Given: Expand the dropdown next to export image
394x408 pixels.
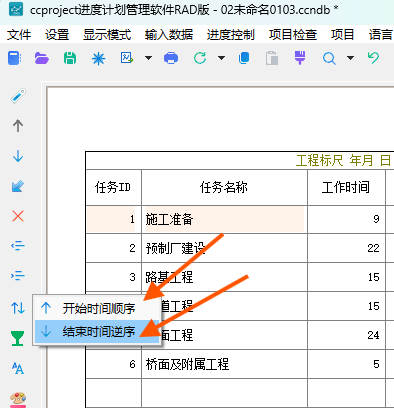Looking at the screenshot, I should 148,58.
